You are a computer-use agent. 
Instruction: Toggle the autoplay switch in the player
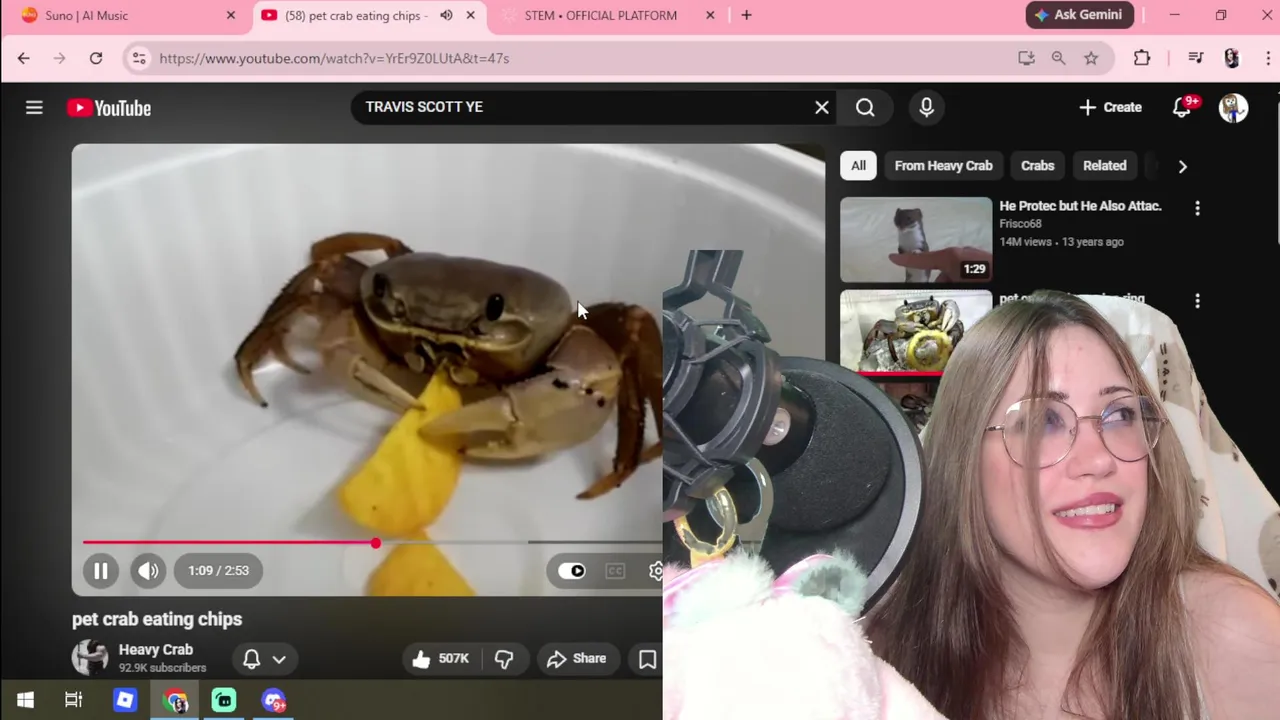572,570
